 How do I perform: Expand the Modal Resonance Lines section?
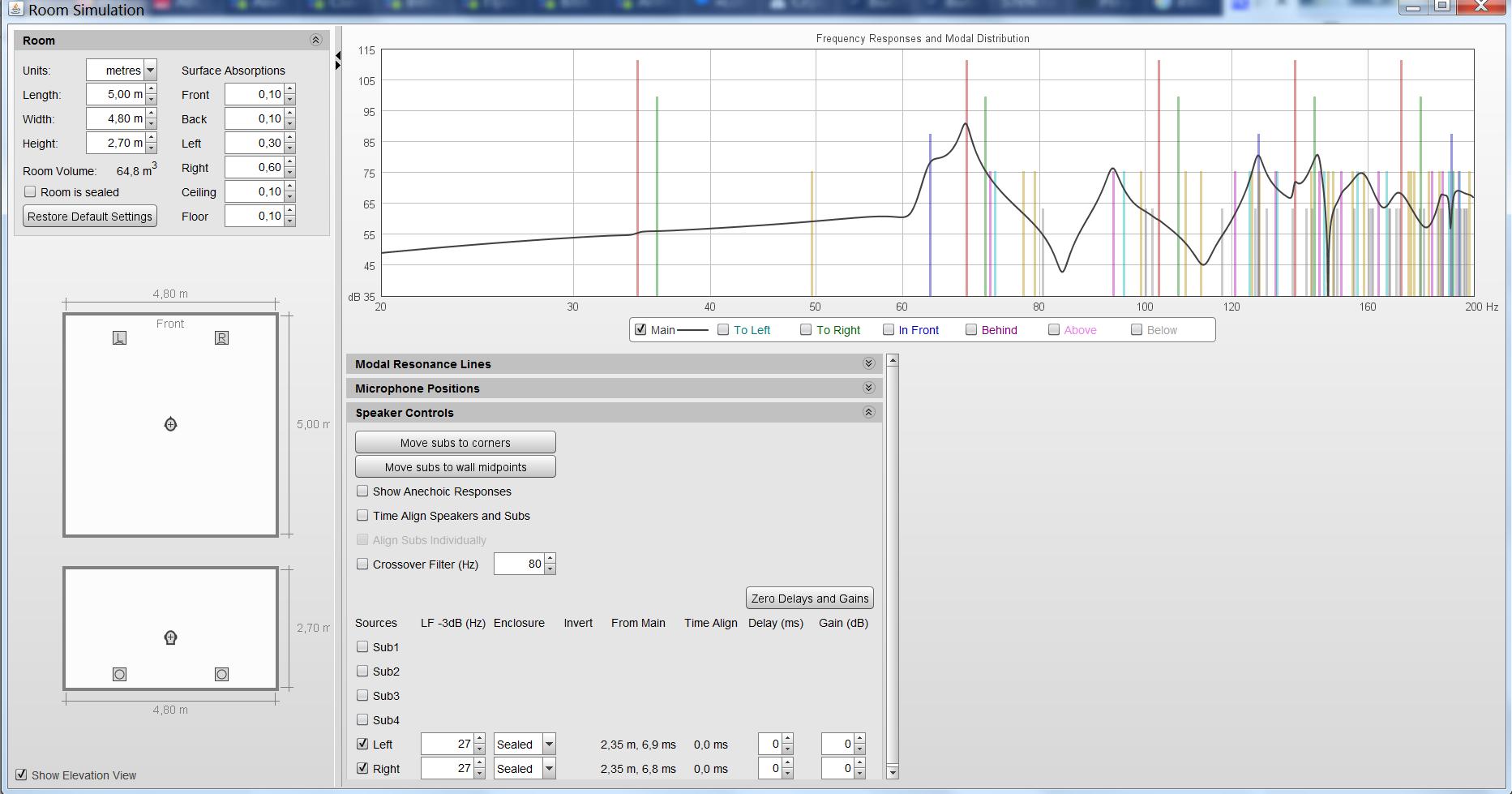click(x=868, y=364)
